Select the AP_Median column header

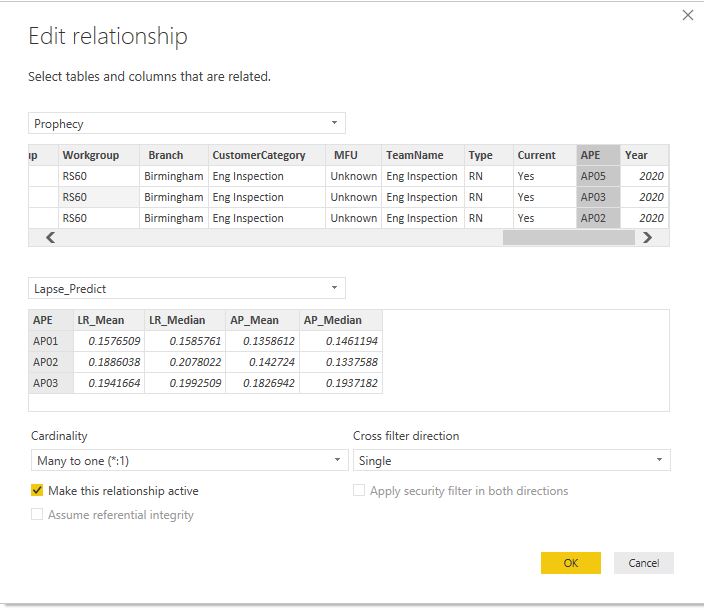point(341,320)
